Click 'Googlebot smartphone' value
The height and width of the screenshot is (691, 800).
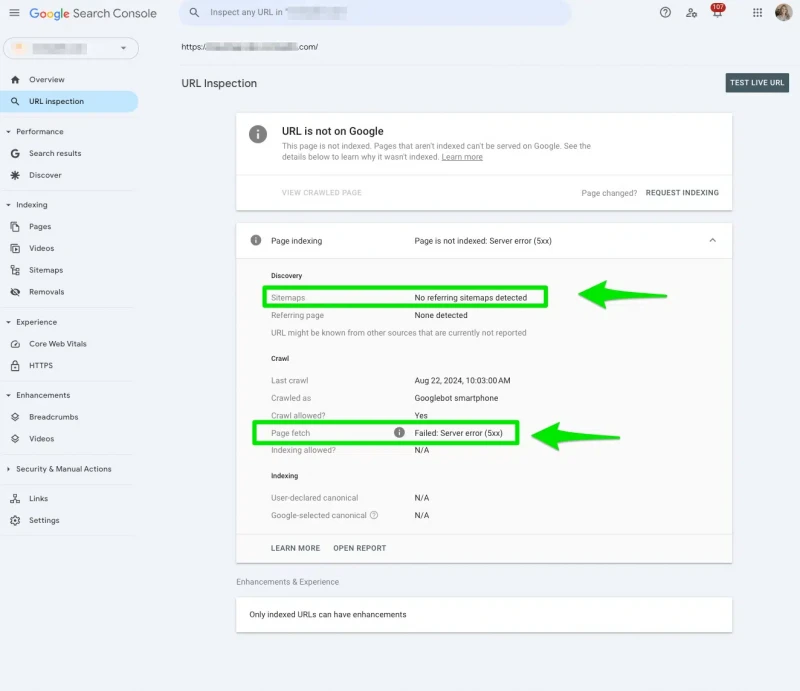point(456,398)
